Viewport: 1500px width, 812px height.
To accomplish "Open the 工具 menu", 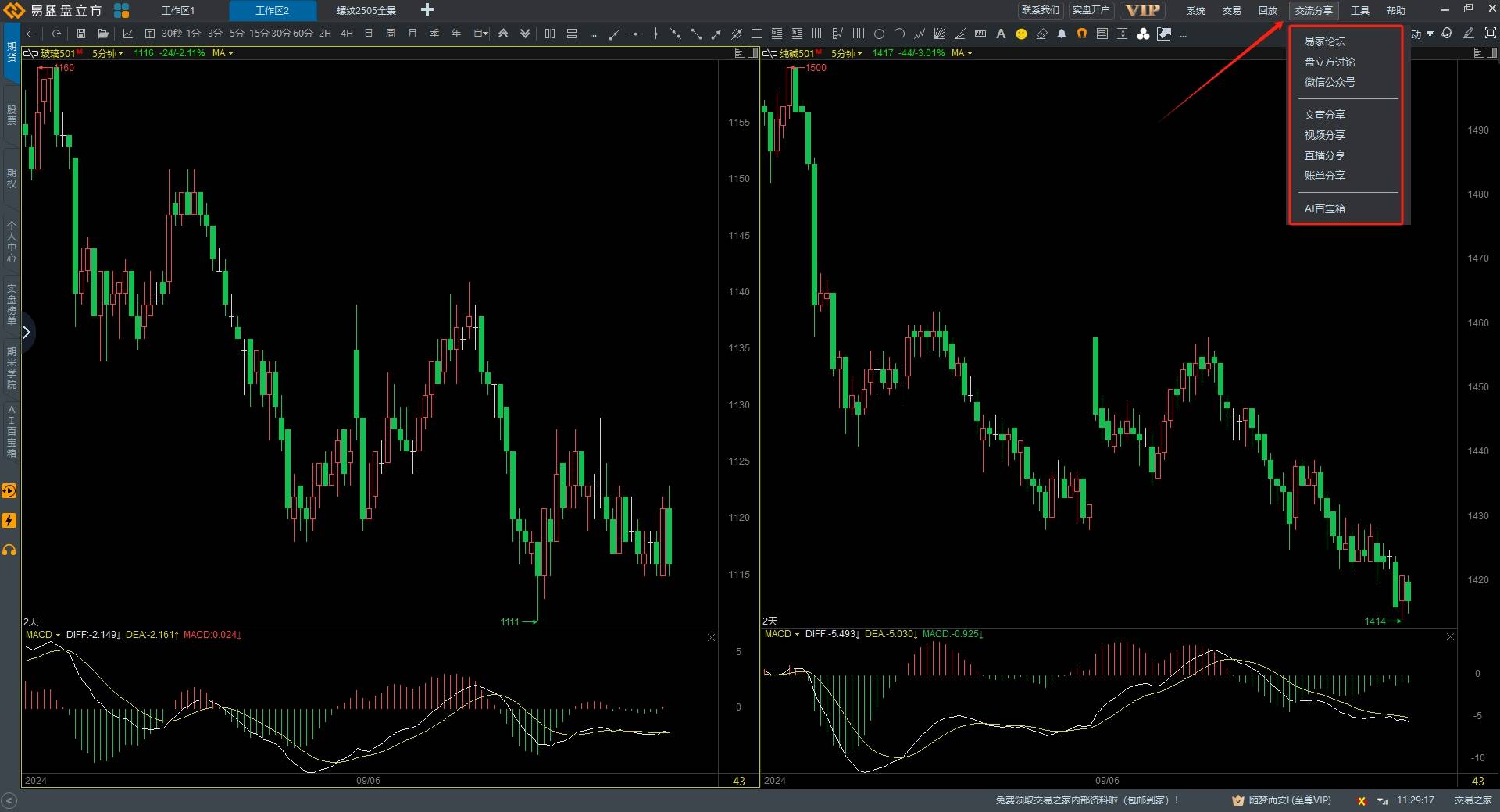I will (1360, 10).
